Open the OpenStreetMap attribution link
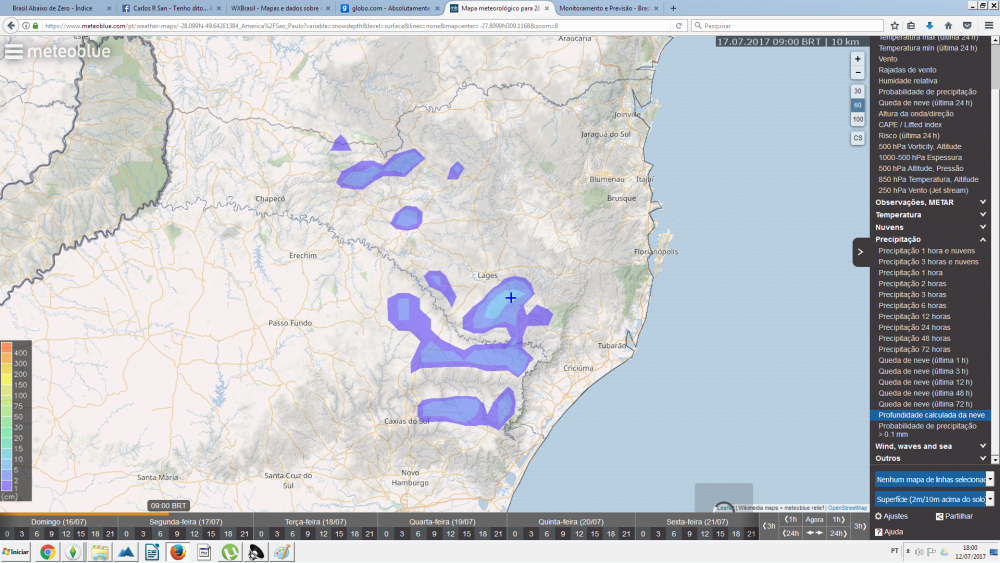The image size is (1000, 563). 847,508
